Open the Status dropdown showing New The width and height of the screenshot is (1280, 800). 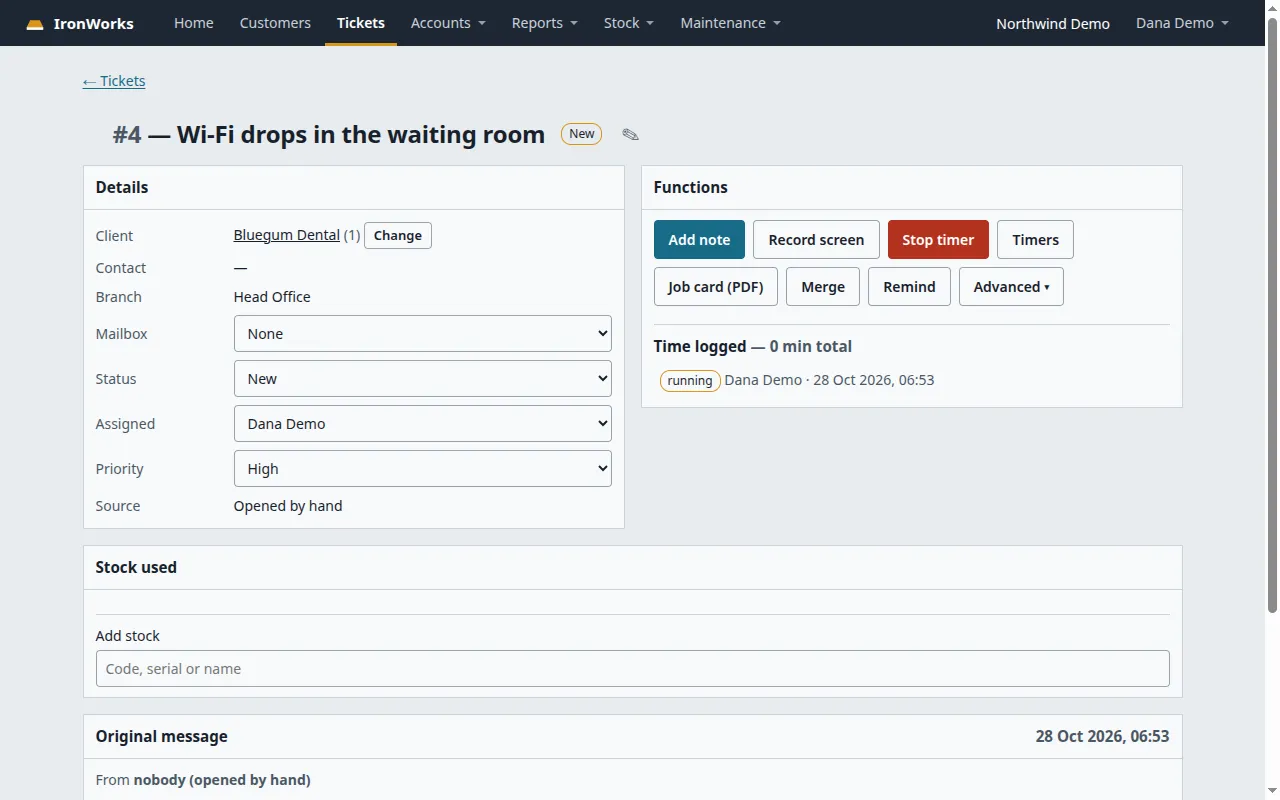coord(423,379)
